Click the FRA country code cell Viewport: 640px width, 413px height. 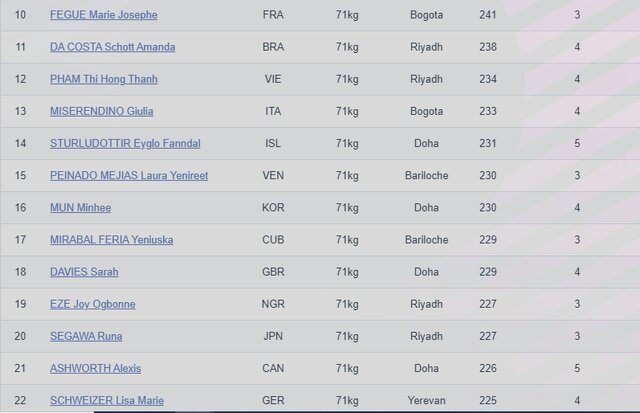point(273,15)
